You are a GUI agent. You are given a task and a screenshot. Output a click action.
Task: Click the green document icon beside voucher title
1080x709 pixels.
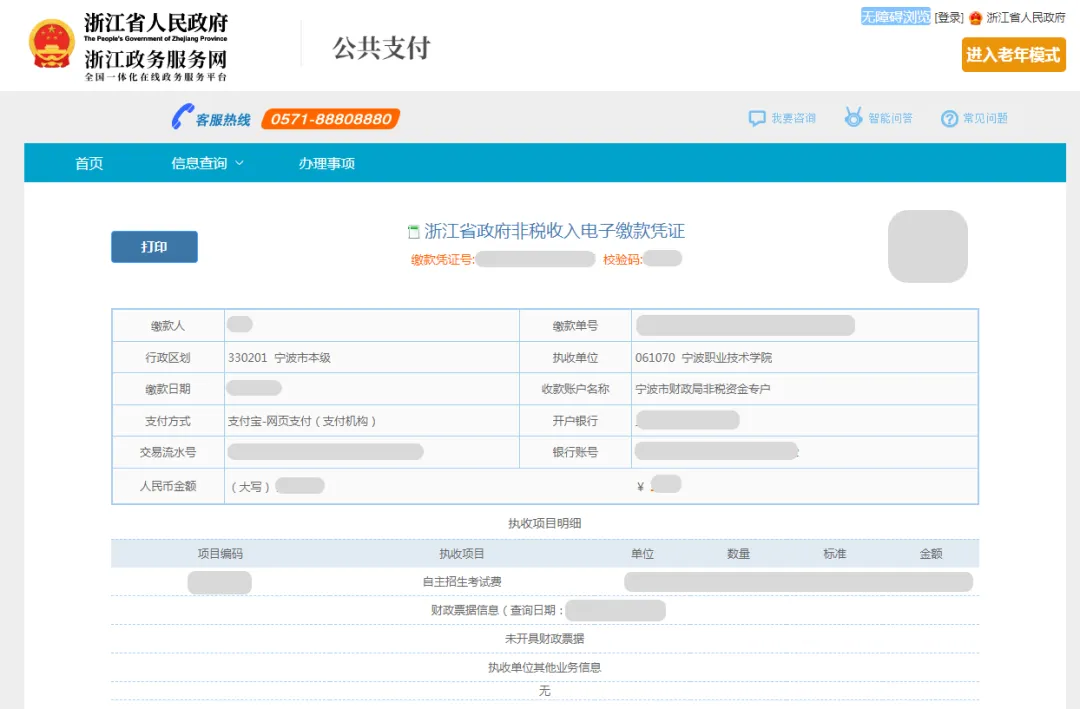click(x=413, y=232)
